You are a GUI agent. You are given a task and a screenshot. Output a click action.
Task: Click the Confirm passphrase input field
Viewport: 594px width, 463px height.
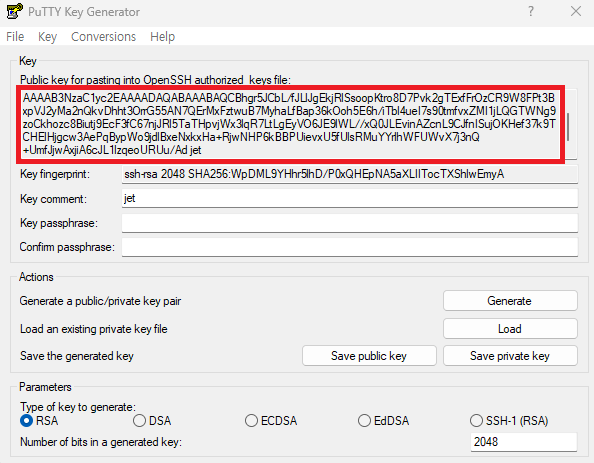[x=350, y=247]
